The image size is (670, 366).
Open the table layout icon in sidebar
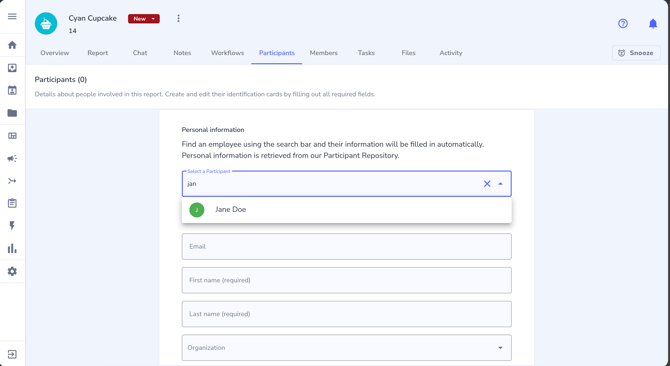tap(12, 136)
